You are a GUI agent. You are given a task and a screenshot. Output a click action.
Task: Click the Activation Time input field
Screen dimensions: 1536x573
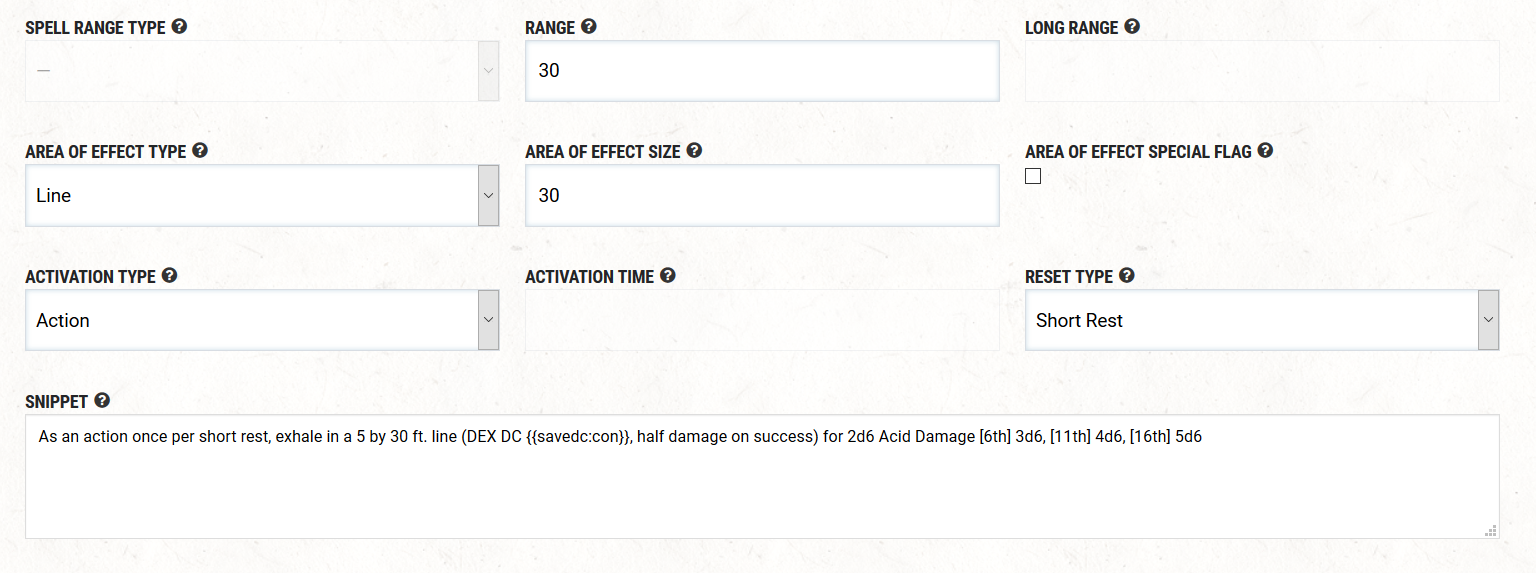(762, 320)
